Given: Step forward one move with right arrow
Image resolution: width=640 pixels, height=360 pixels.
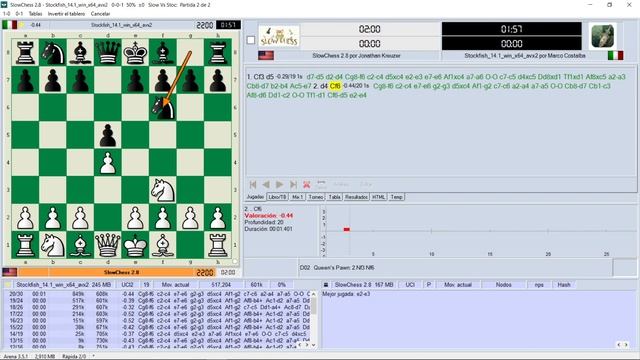Looking at the screenshot, I should 280,184.
